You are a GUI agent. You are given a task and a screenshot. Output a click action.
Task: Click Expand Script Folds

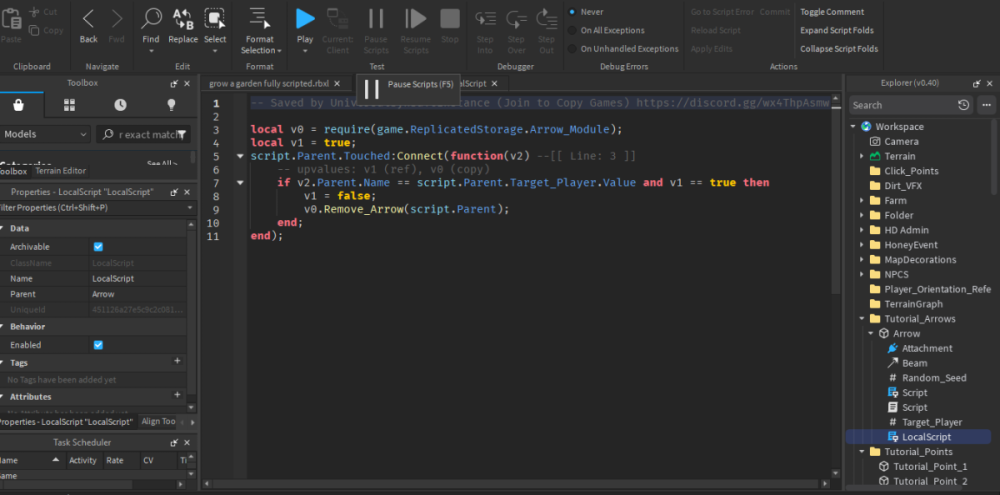[x=837, y=30]
